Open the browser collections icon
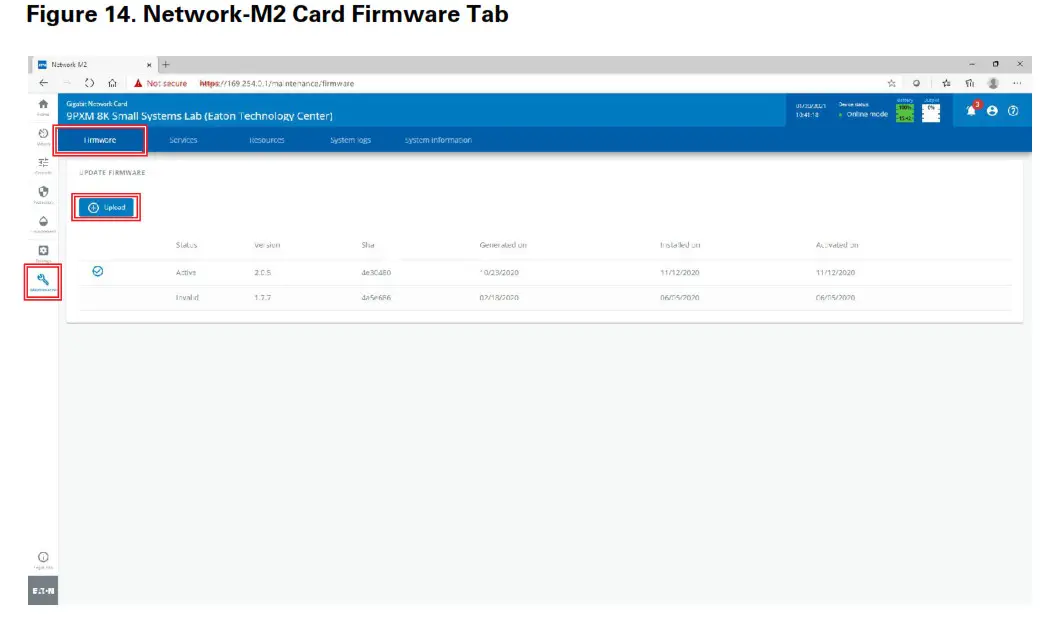 click(969, 83)
